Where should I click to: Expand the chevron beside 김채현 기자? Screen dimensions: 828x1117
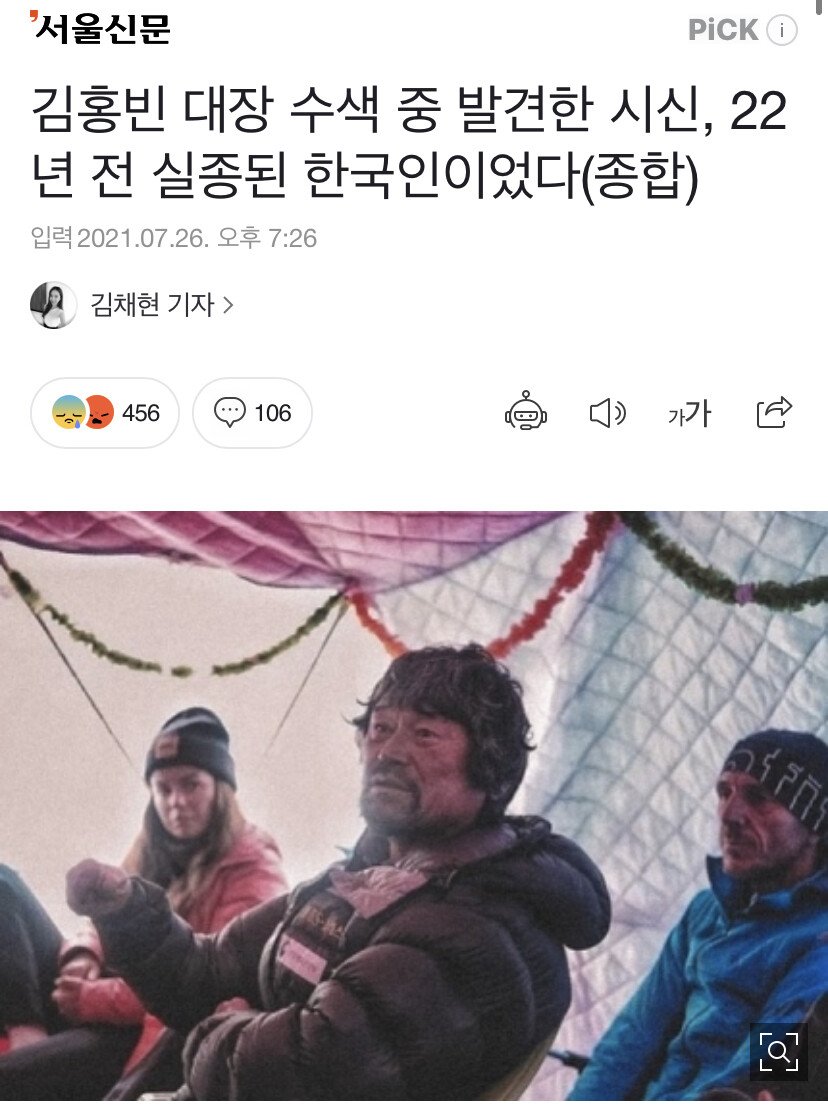point(228,306)
